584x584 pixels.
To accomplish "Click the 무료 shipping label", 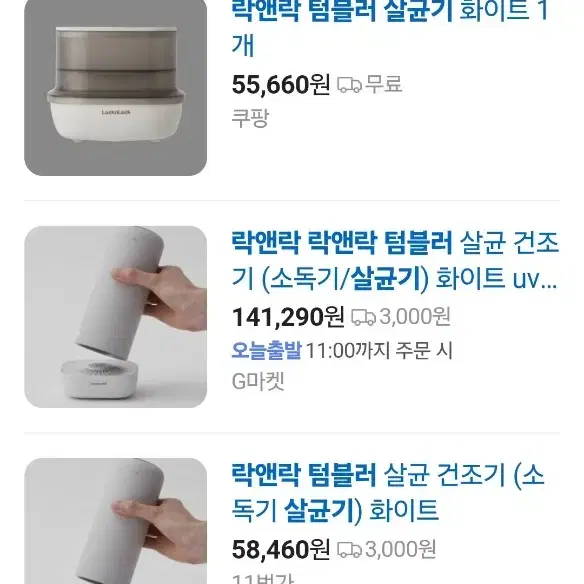I will click(x=384, y=84).
